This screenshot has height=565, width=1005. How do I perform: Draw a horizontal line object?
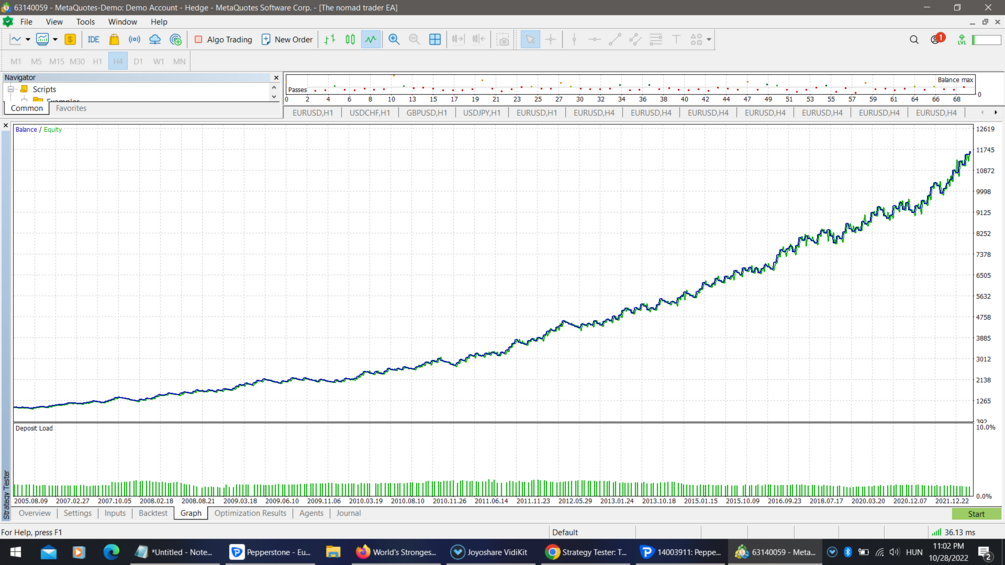click(595, 40)
